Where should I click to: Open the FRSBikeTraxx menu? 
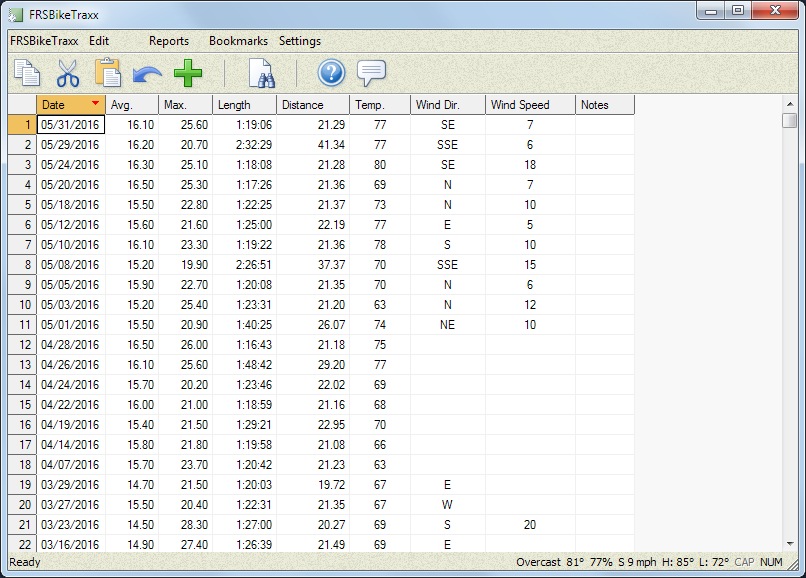point(44,41)
